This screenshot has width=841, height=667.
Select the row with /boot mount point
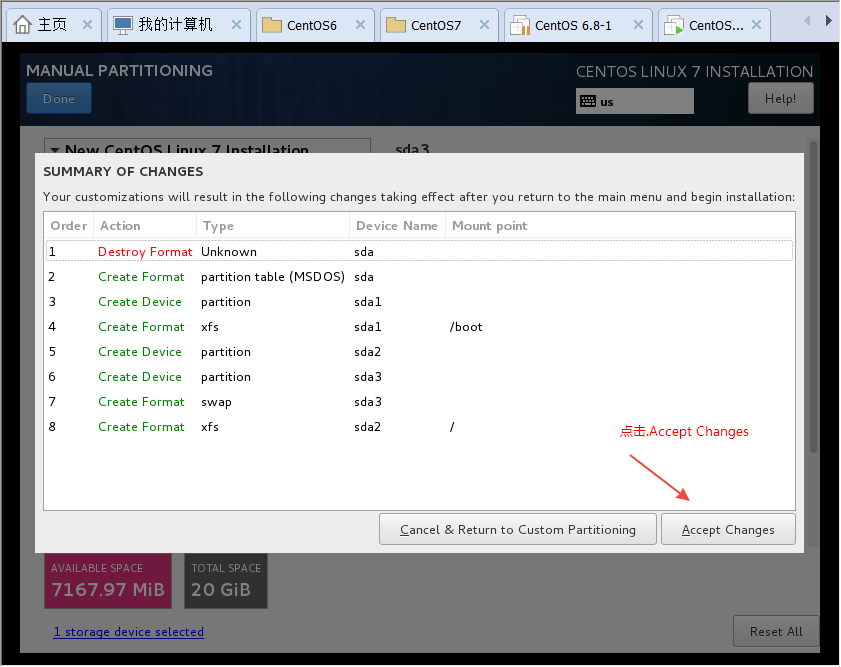(x=419, y=327)
